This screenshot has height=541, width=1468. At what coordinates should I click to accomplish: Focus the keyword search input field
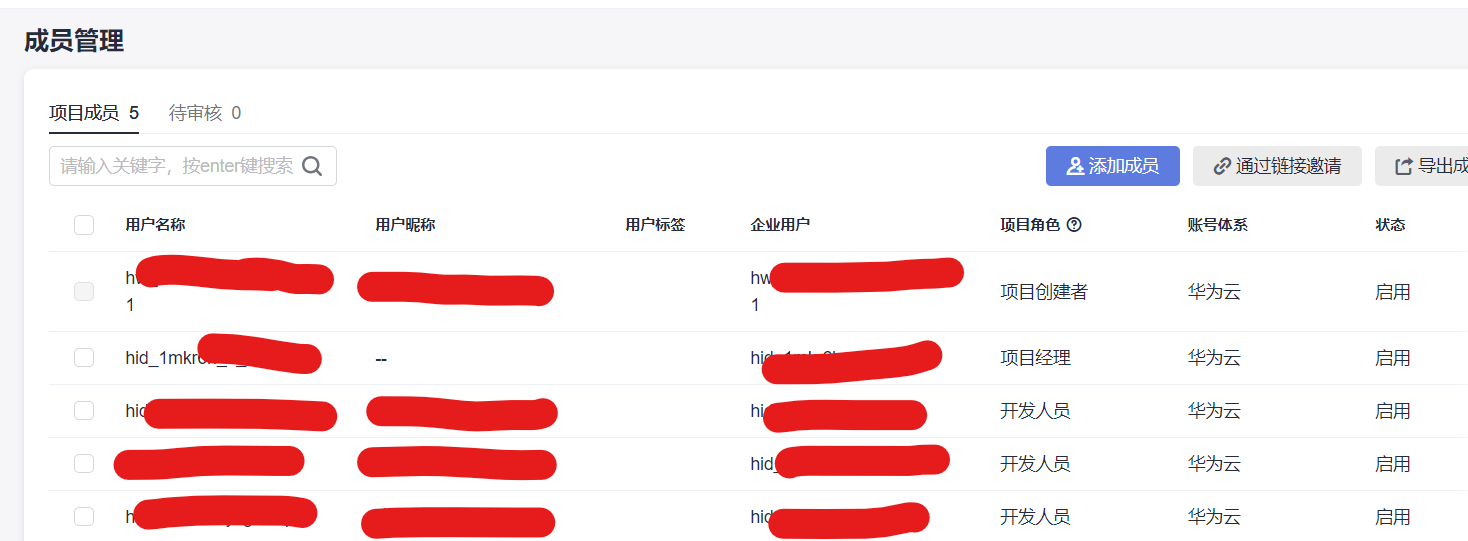(176, 166)
